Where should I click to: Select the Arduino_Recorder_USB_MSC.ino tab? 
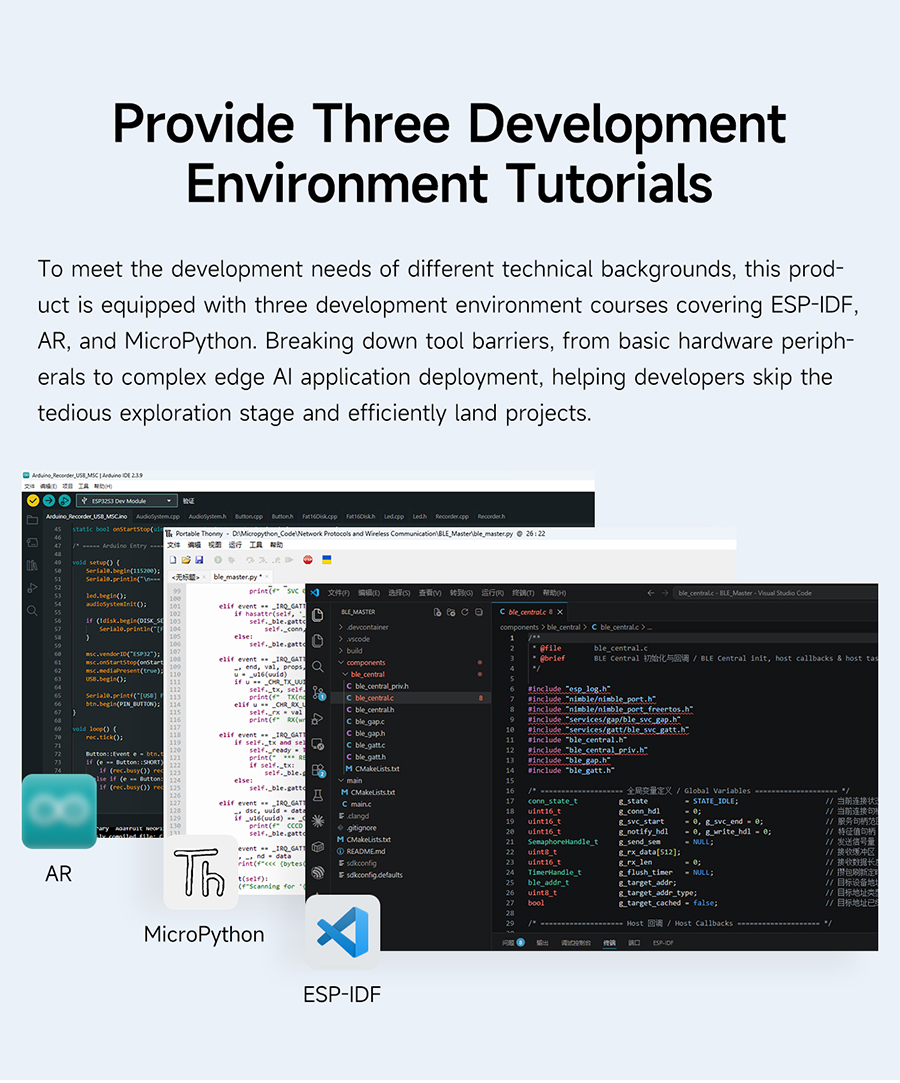click(86, 517)
